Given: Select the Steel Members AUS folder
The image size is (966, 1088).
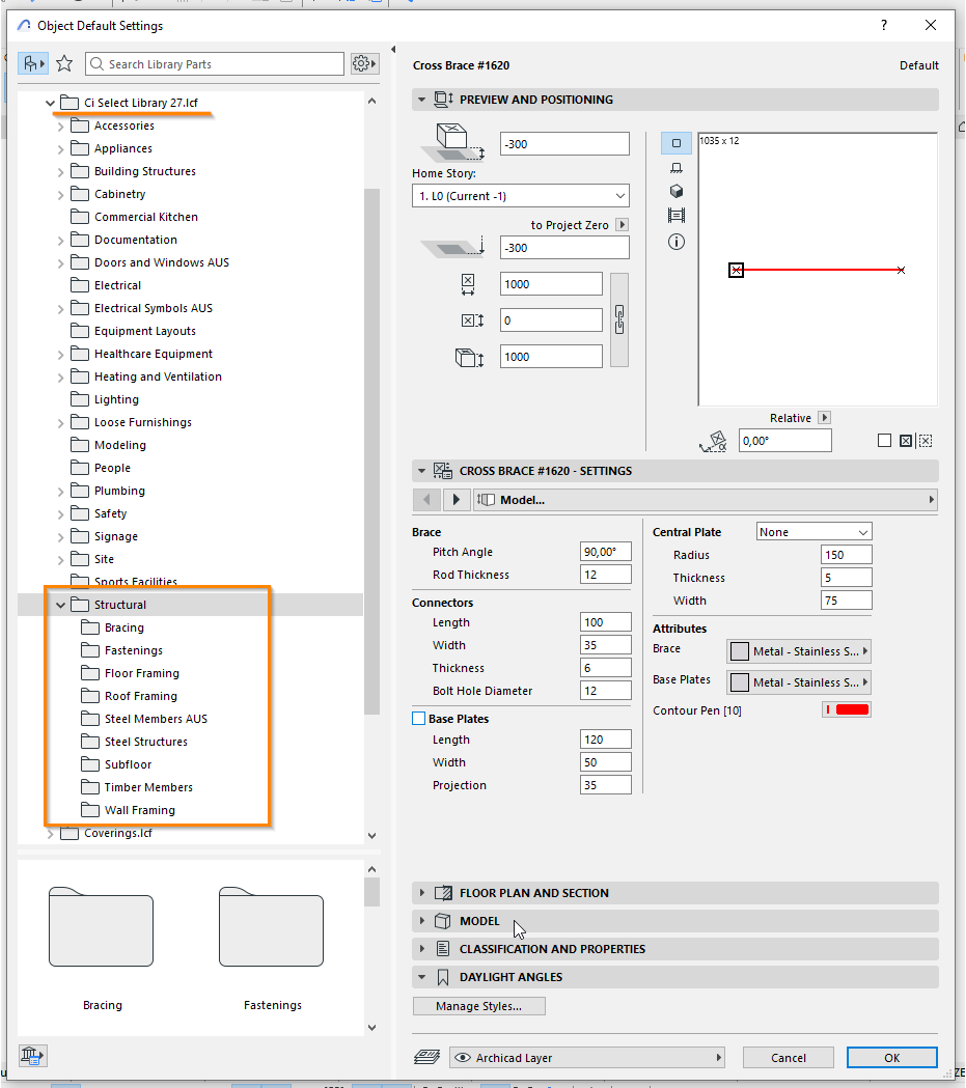Looking at the screenshot, I should coord(155,719).
